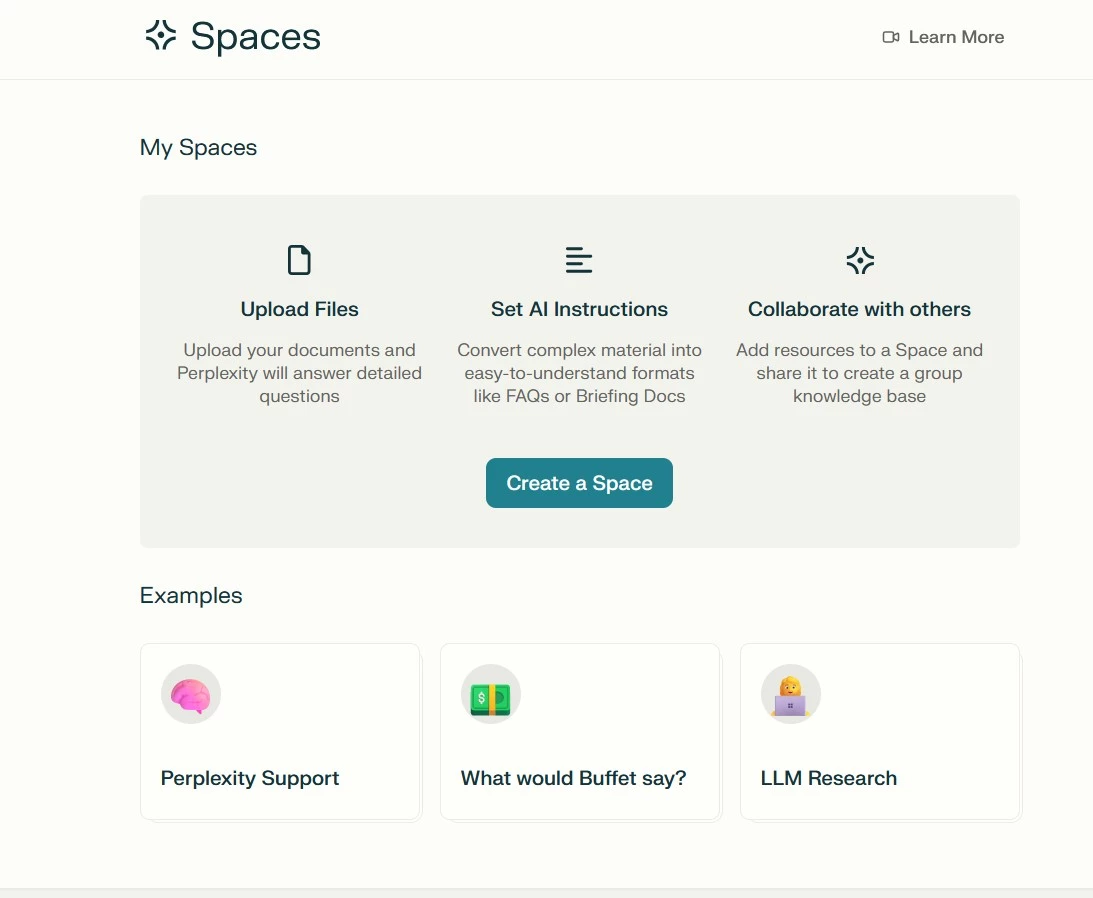The width and height of the screenshot is (1093, 898).
Task: Click the text 'Add resources to a Space and share it'
Action: click(x=859, y=361)
